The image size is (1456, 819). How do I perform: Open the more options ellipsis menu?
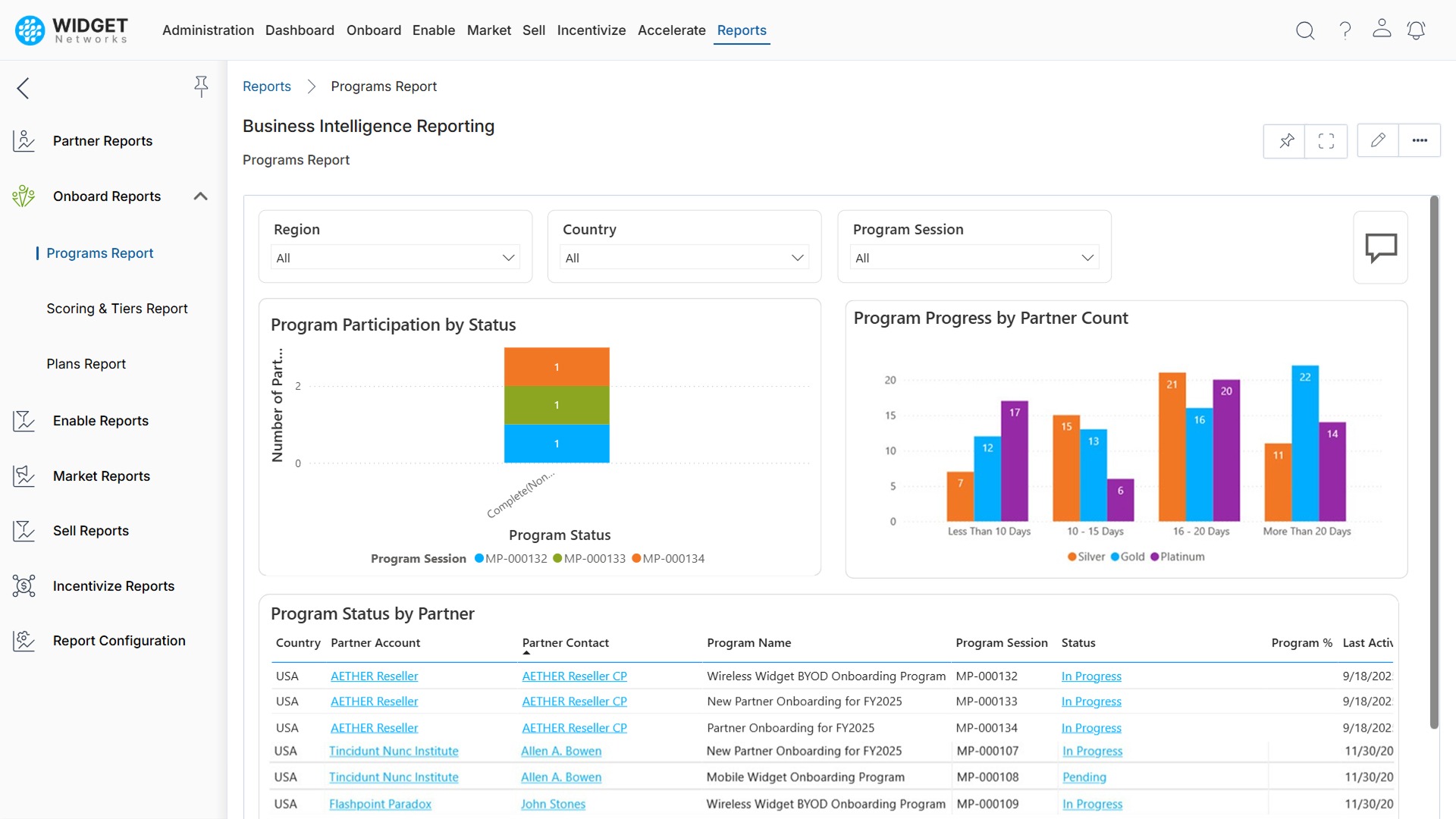tap(1420, 140)
